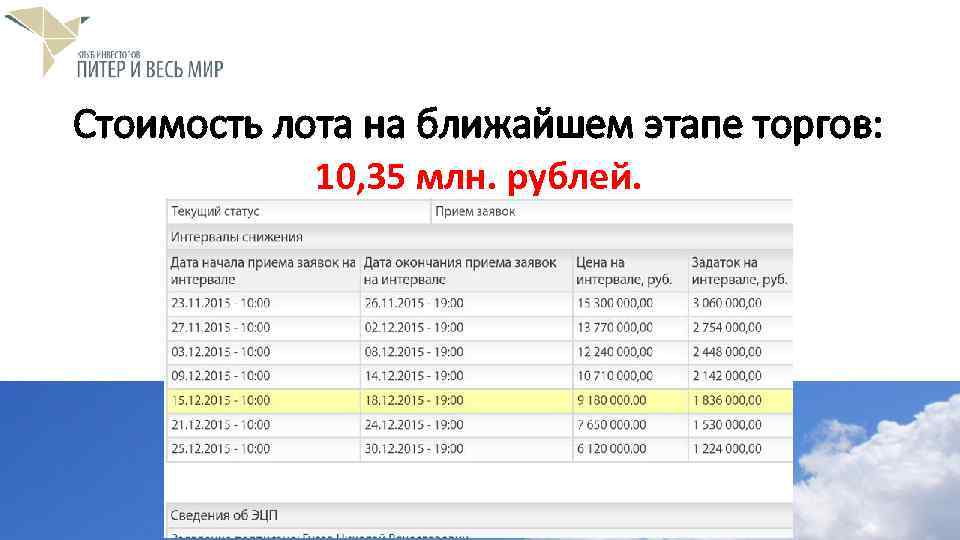Click the red '10,35 млн. рублей.' text
This screenshot has width=960, height=540.
[x=478, y=177]
